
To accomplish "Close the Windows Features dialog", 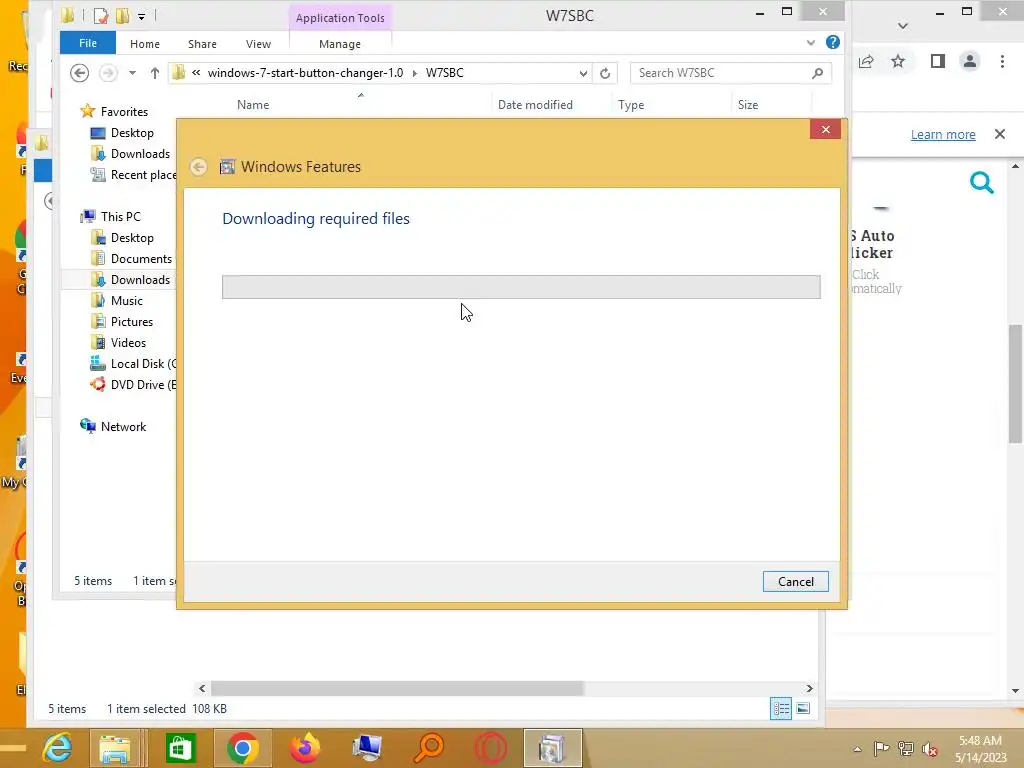I will coord(825,129).
